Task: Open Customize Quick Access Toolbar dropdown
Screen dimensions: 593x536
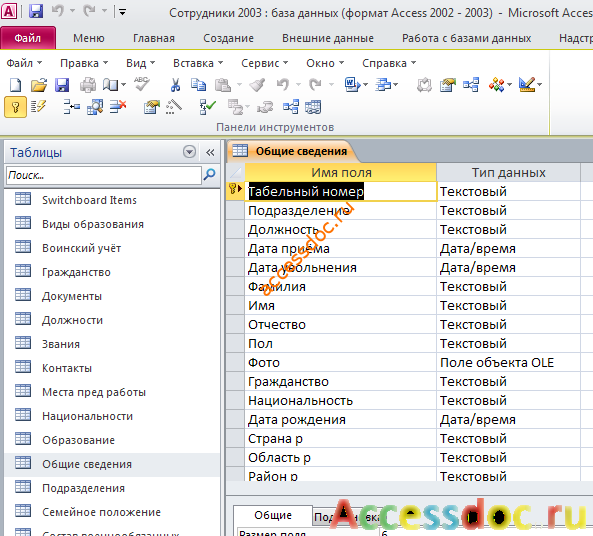Action: [123, 12]
